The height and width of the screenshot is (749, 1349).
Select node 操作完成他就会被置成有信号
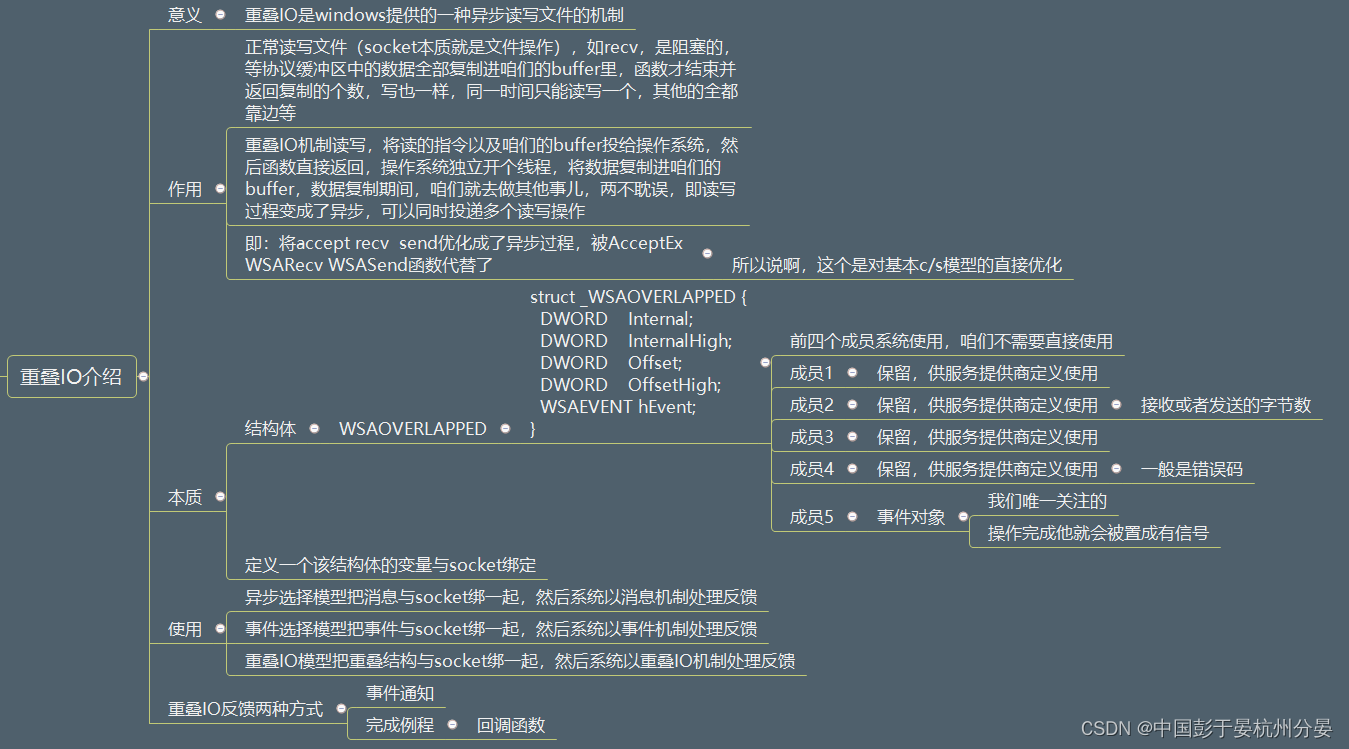click(x=1098, y=533)
